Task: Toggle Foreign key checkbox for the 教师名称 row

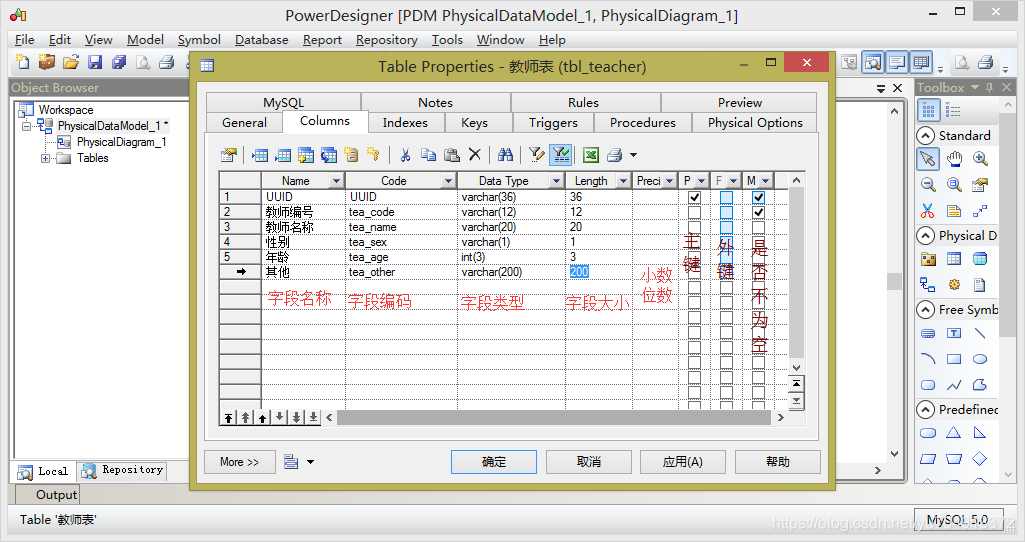Action: pos(726,227)
